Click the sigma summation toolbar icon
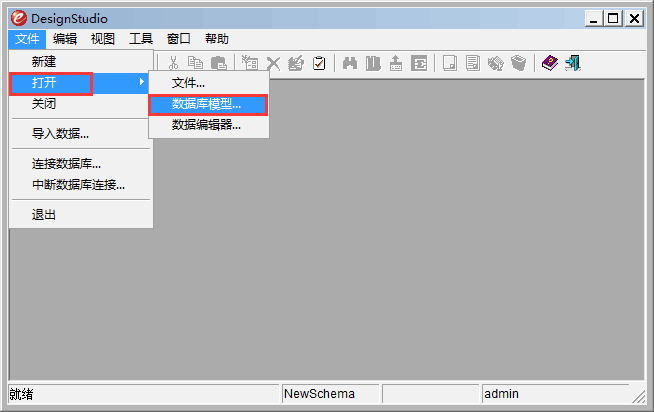Image resolution: width=654 pixels, height=412 pixels. point(419,63)
